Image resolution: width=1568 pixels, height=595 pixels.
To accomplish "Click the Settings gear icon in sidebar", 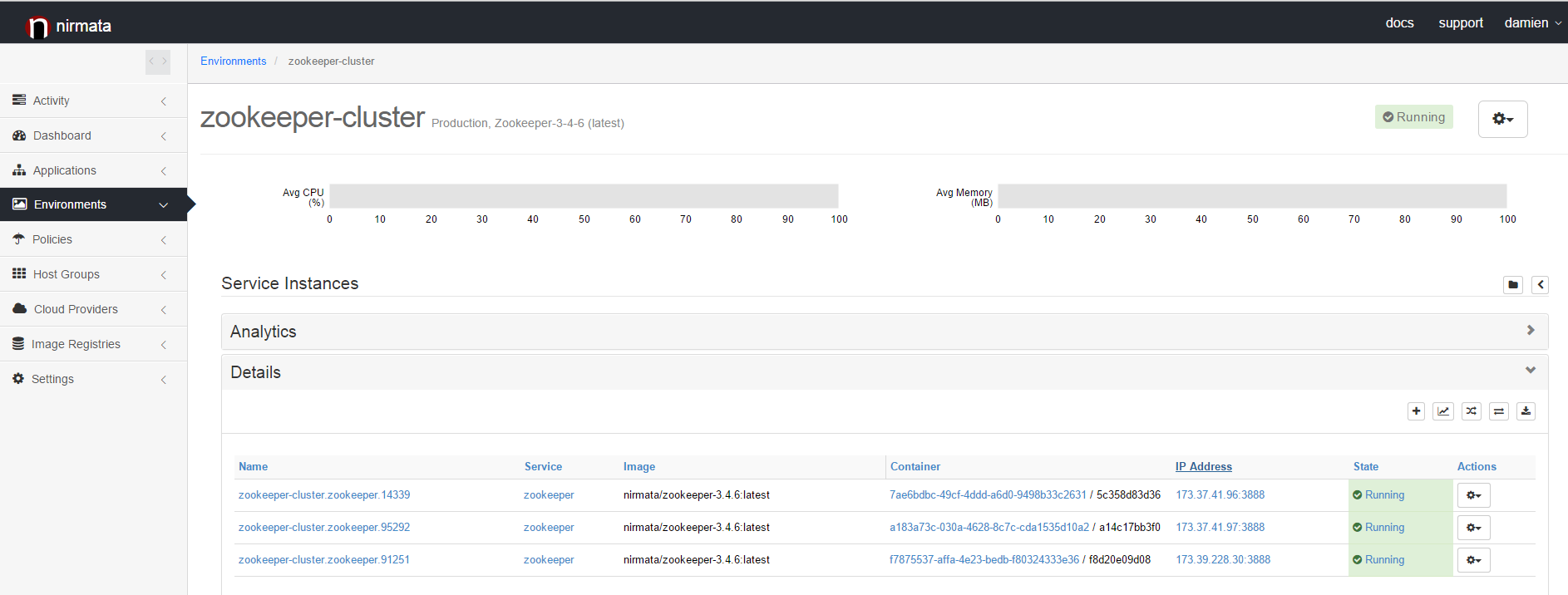I will [x=18, y=378].
